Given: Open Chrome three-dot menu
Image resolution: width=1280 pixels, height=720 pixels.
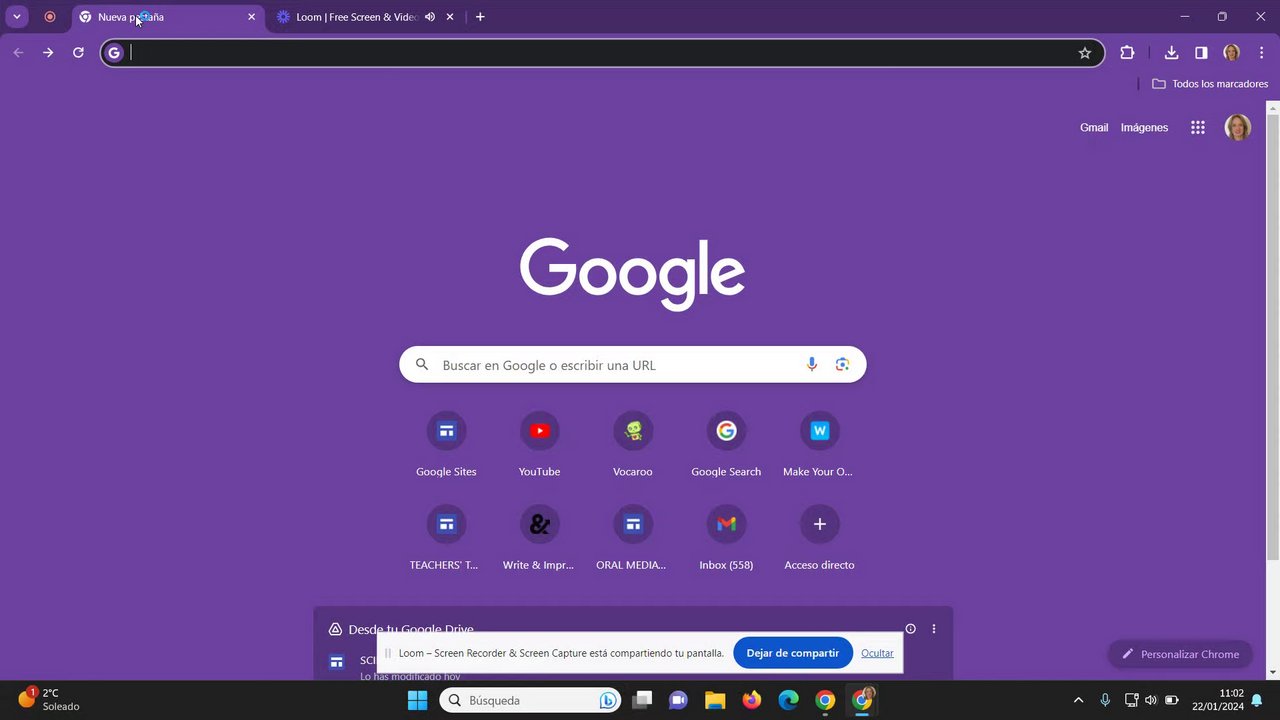Looking at the screenshot, I should pos(1261,53).
